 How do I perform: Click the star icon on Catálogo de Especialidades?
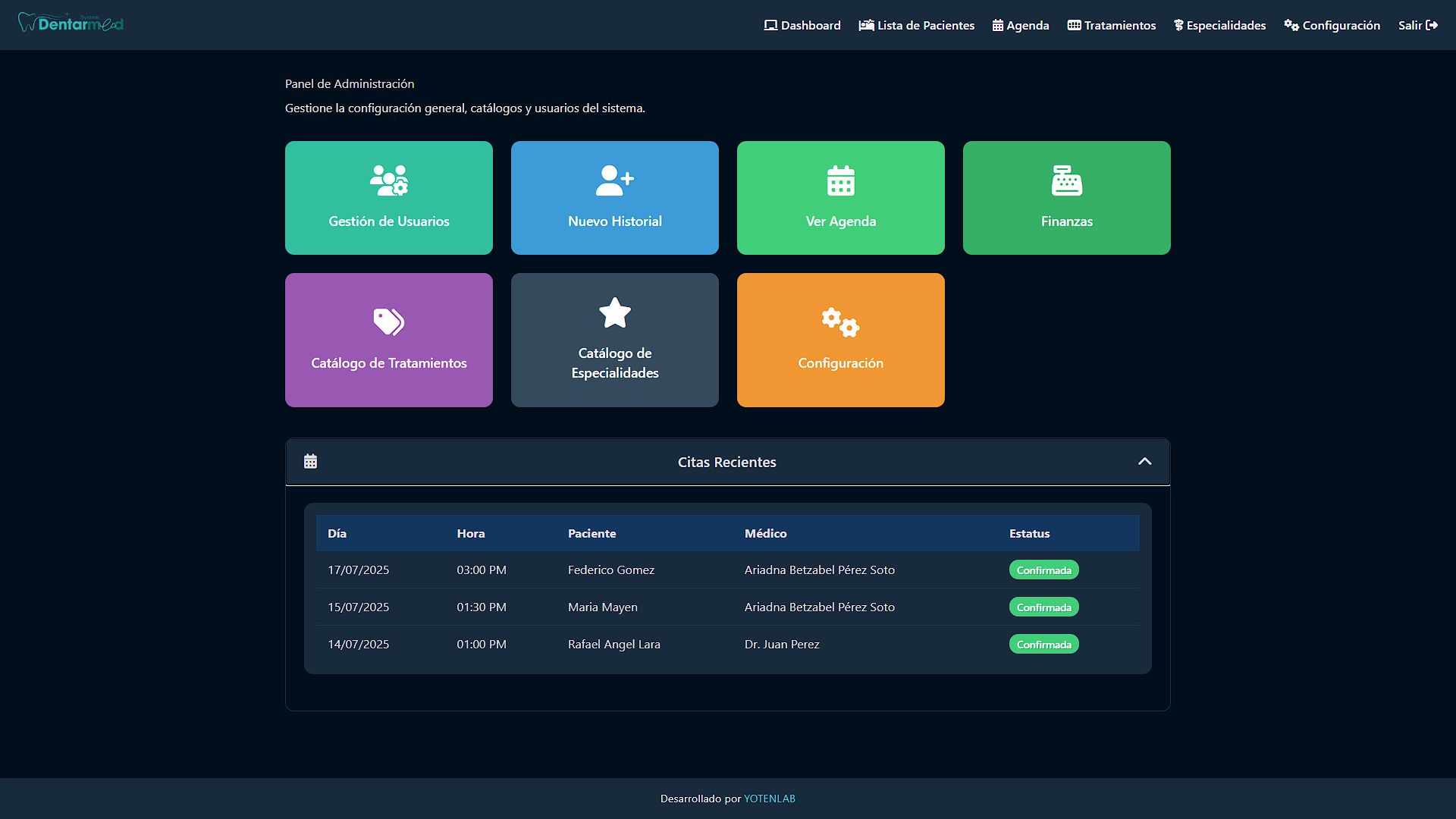[x=615, y=312]
